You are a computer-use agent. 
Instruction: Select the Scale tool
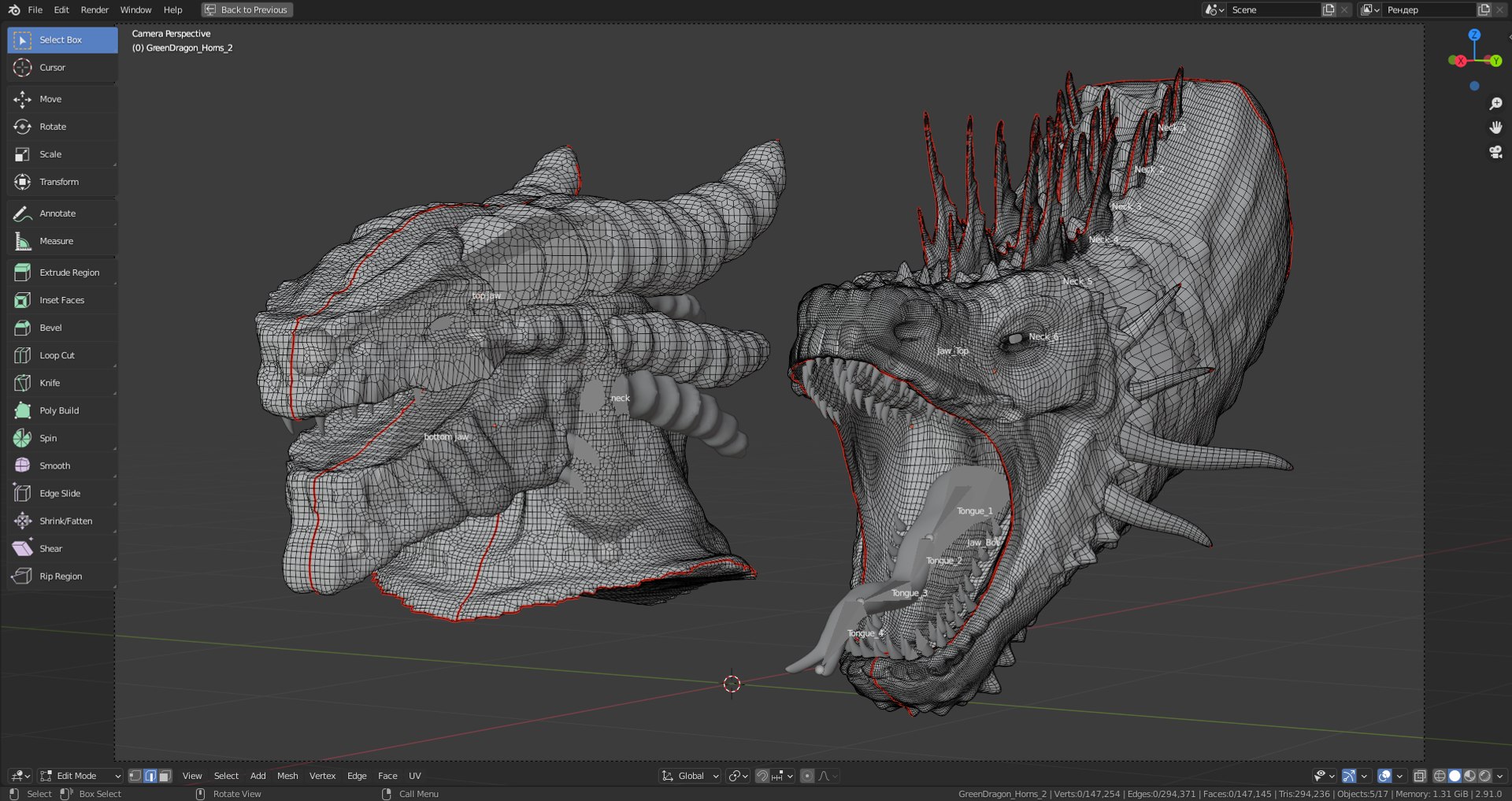62,154
